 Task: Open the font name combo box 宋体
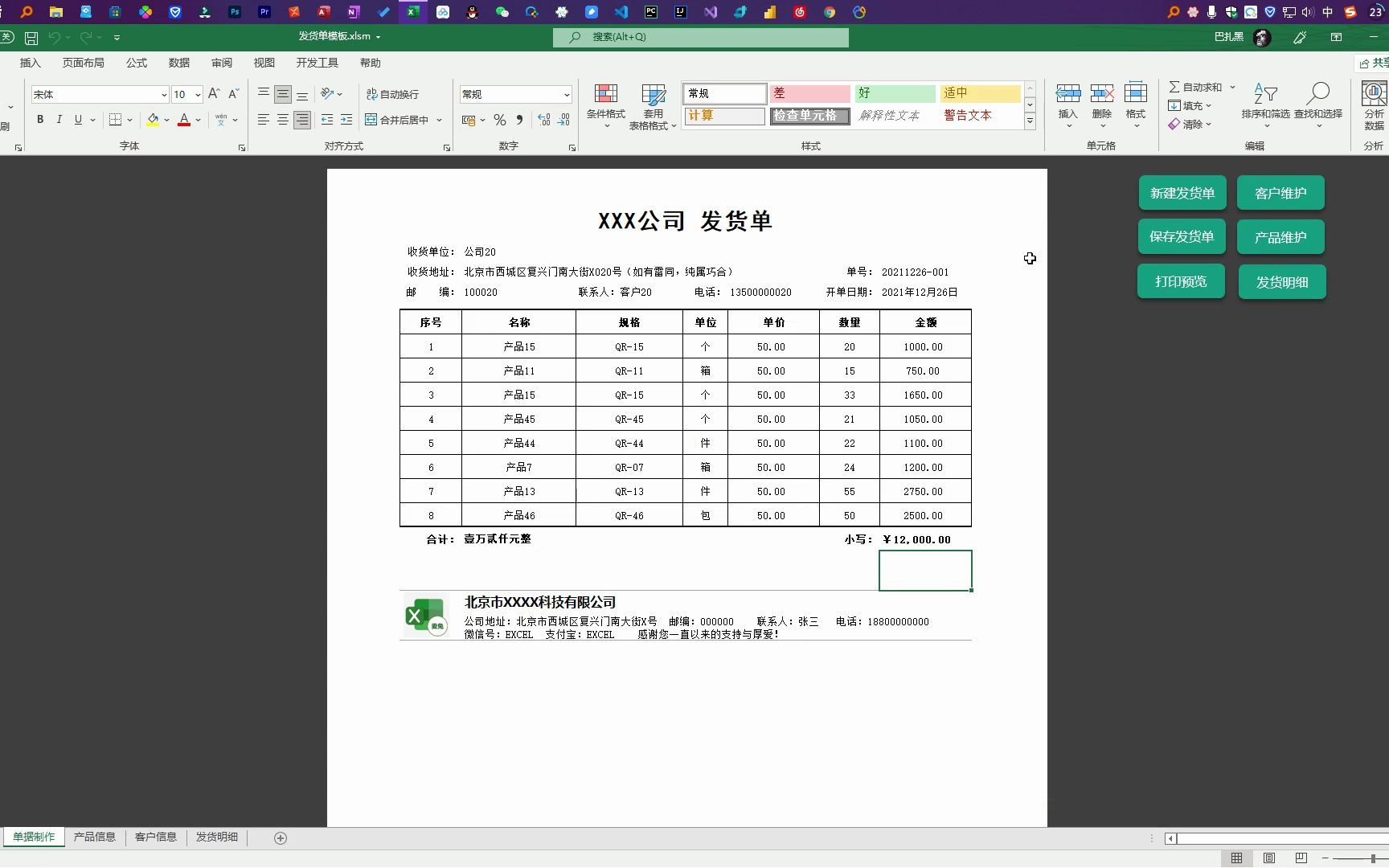[x=100, y=95]
